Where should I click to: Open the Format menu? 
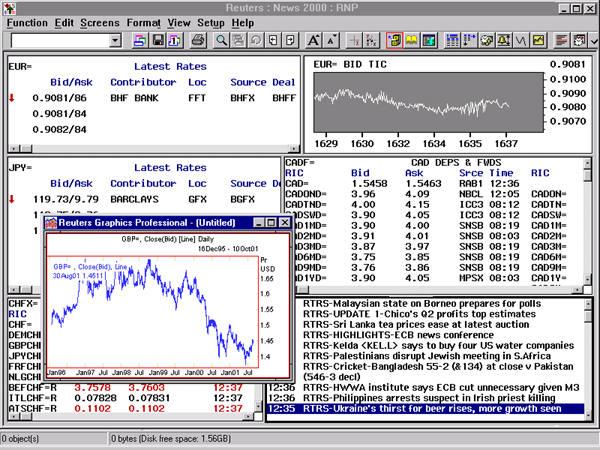[x=143, y=23]
